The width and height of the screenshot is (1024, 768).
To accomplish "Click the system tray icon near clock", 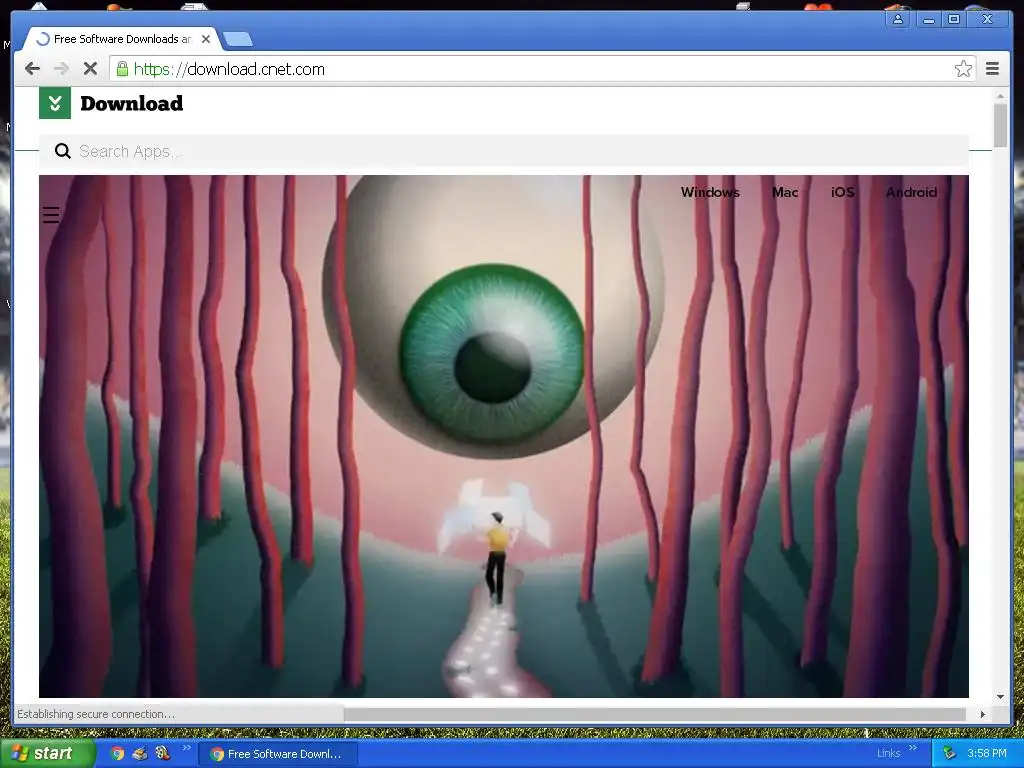I will point(950,754).
